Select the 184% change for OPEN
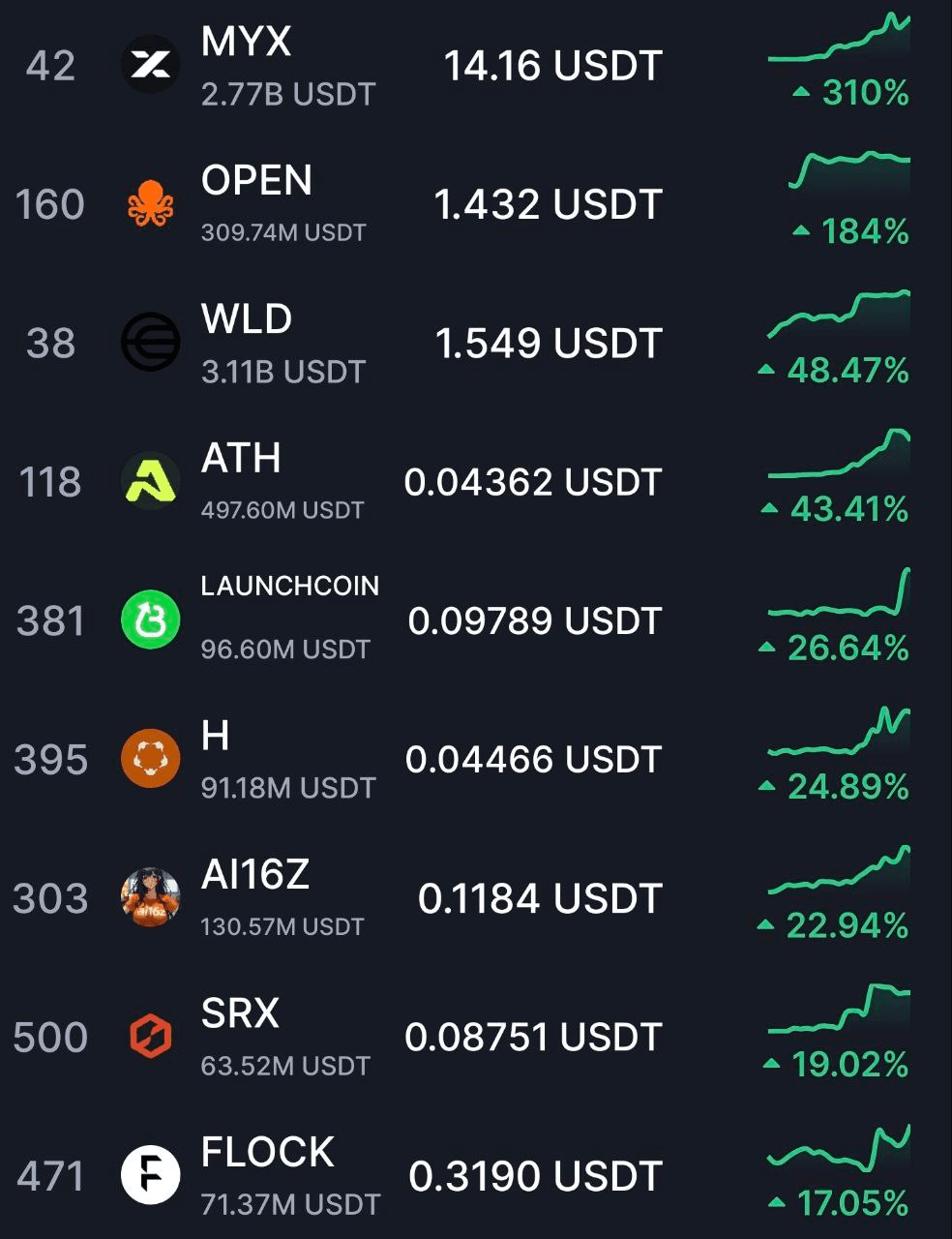 [851, 231]
